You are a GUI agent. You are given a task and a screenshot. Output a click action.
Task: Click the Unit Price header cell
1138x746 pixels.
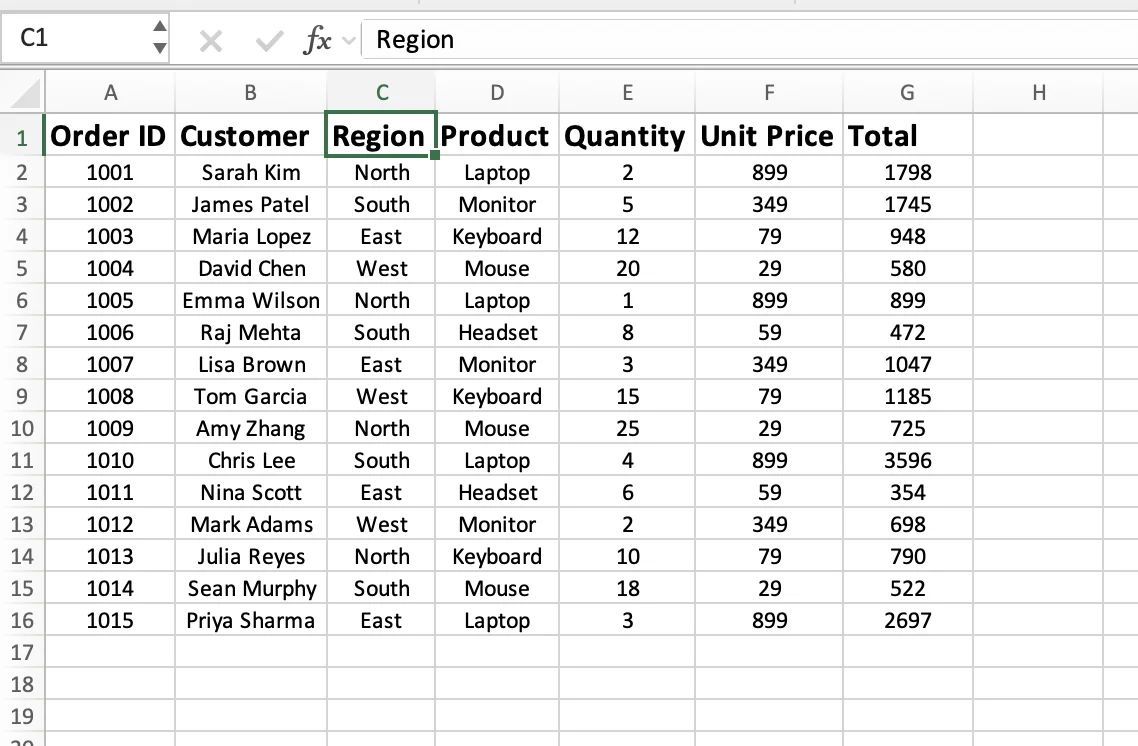pos(767,135)
